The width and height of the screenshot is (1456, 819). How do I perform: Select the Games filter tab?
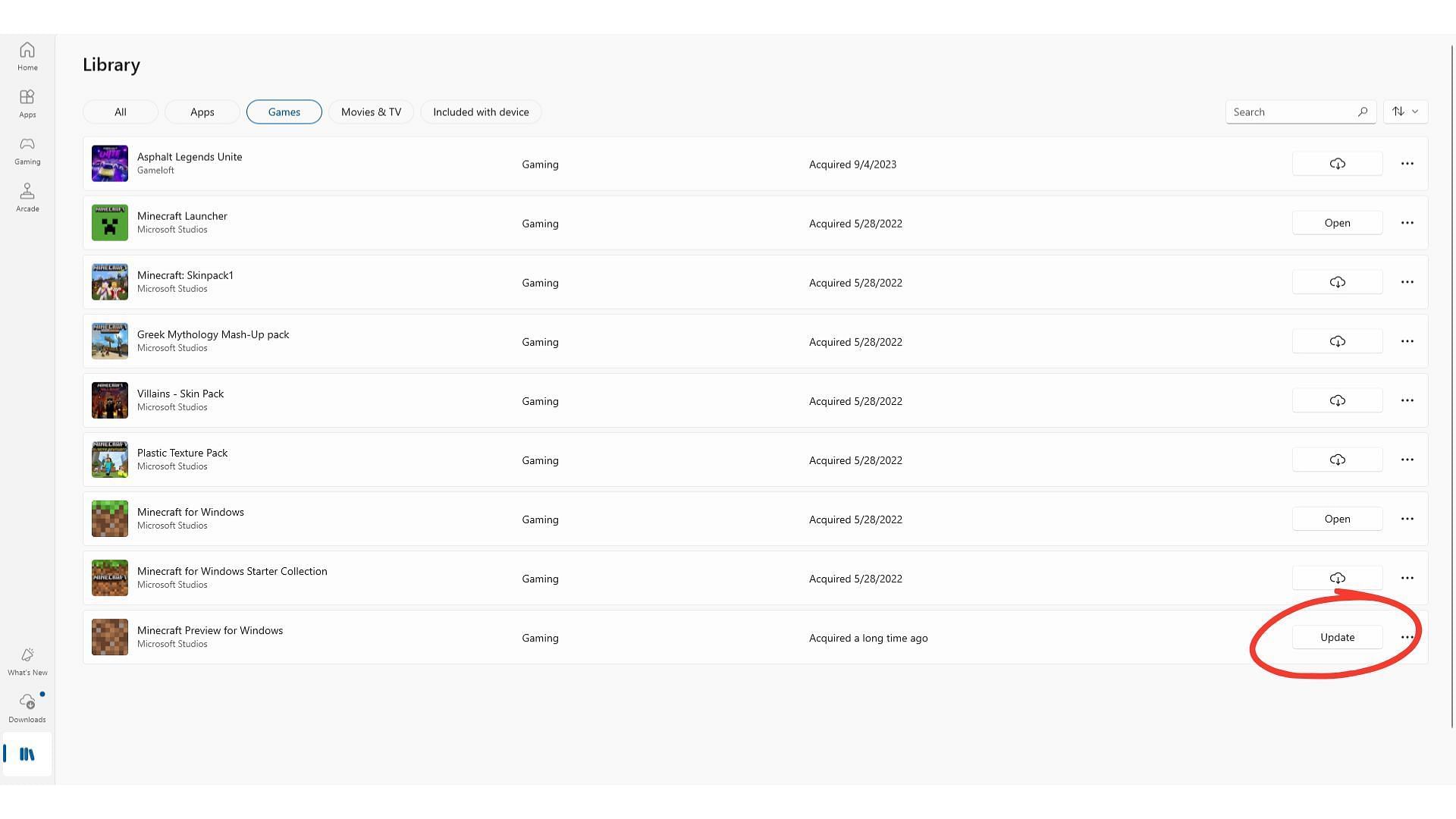click(x=283, y=111)
